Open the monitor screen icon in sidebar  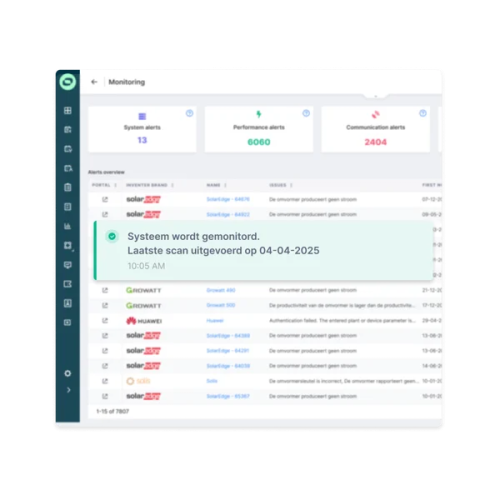tap(68, 265)
